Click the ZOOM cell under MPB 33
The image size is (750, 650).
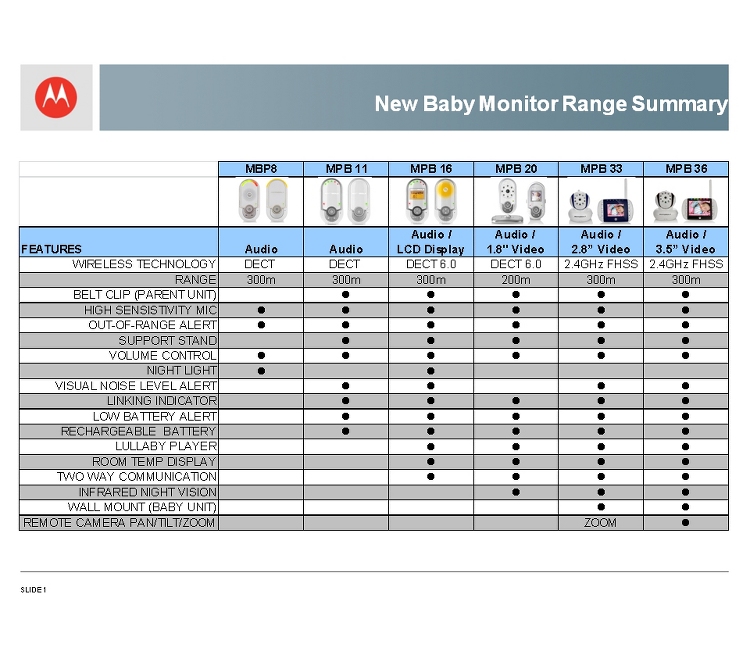tap(600, 523)
